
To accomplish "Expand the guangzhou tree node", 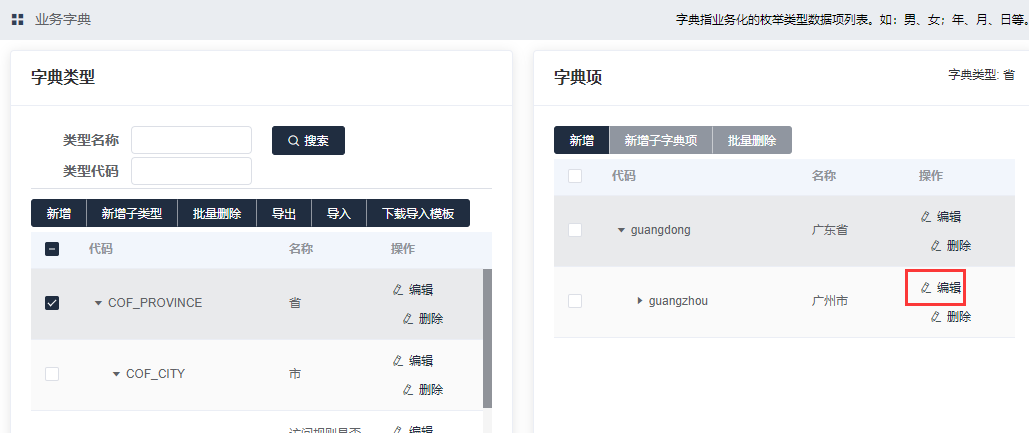I will tap(640, 300).
